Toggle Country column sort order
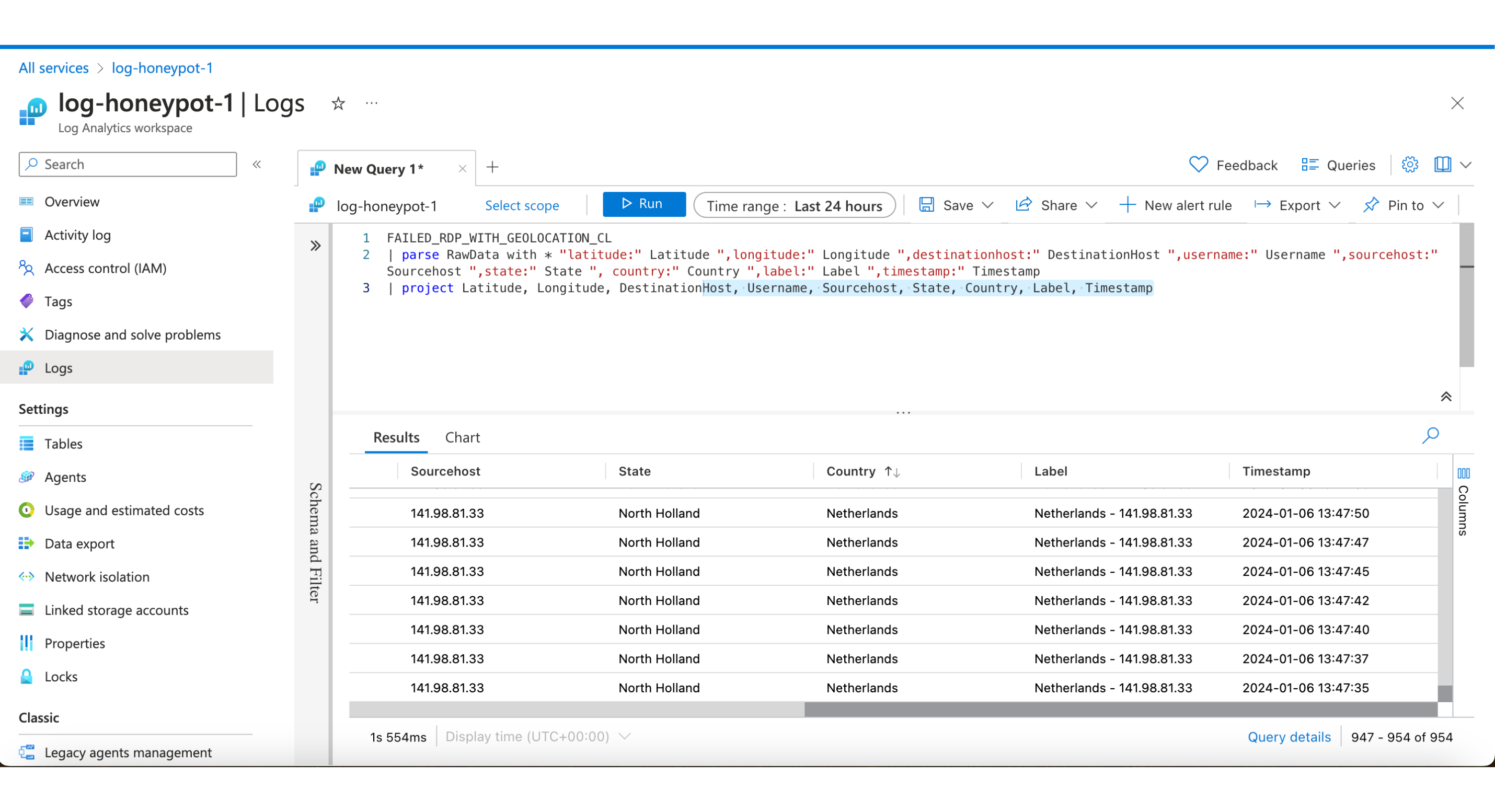Screen dimensions: 1495x812 [892, 471]
